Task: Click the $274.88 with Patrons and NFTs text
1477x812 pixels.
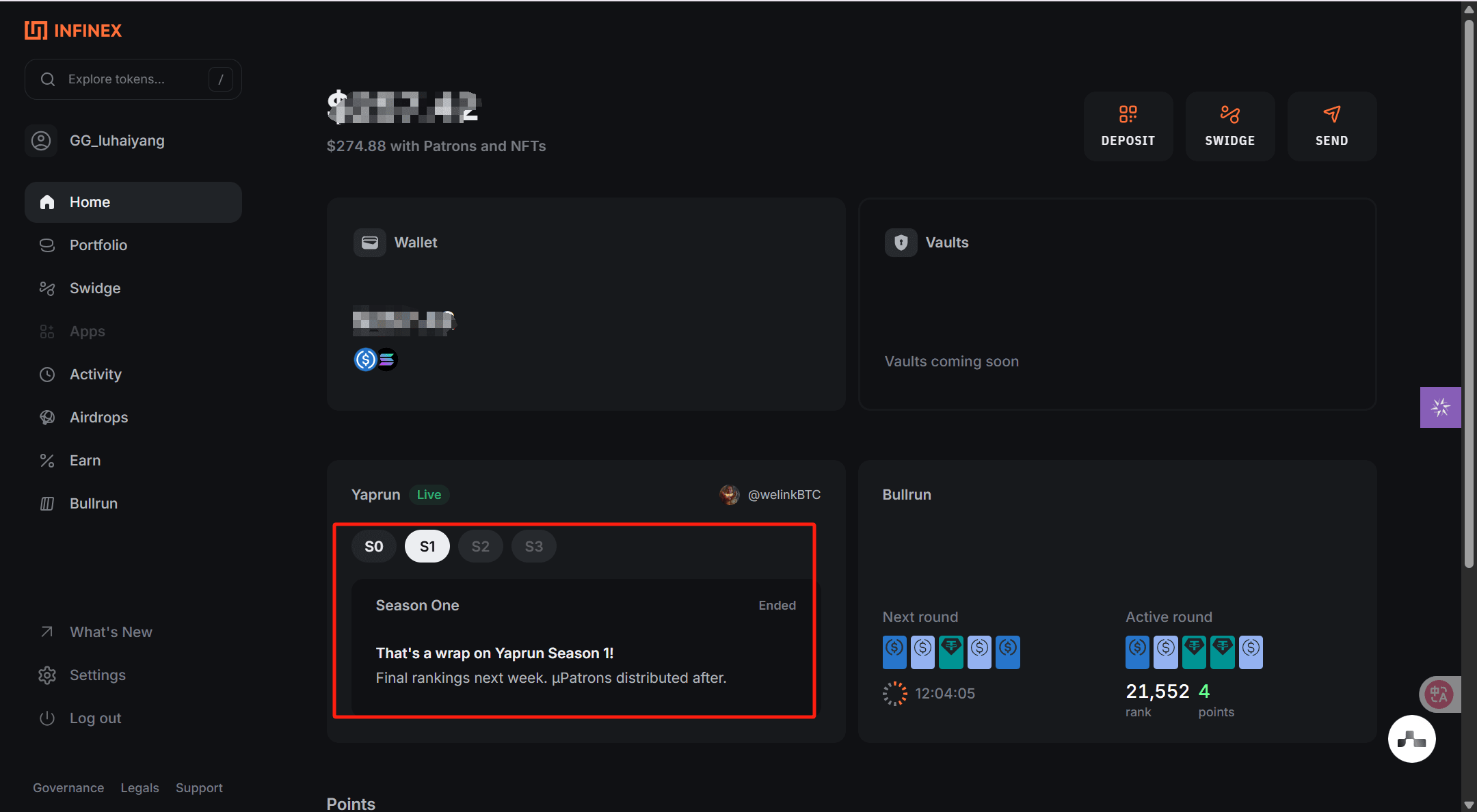Action: pyautogui.click(x=436, y=146)
